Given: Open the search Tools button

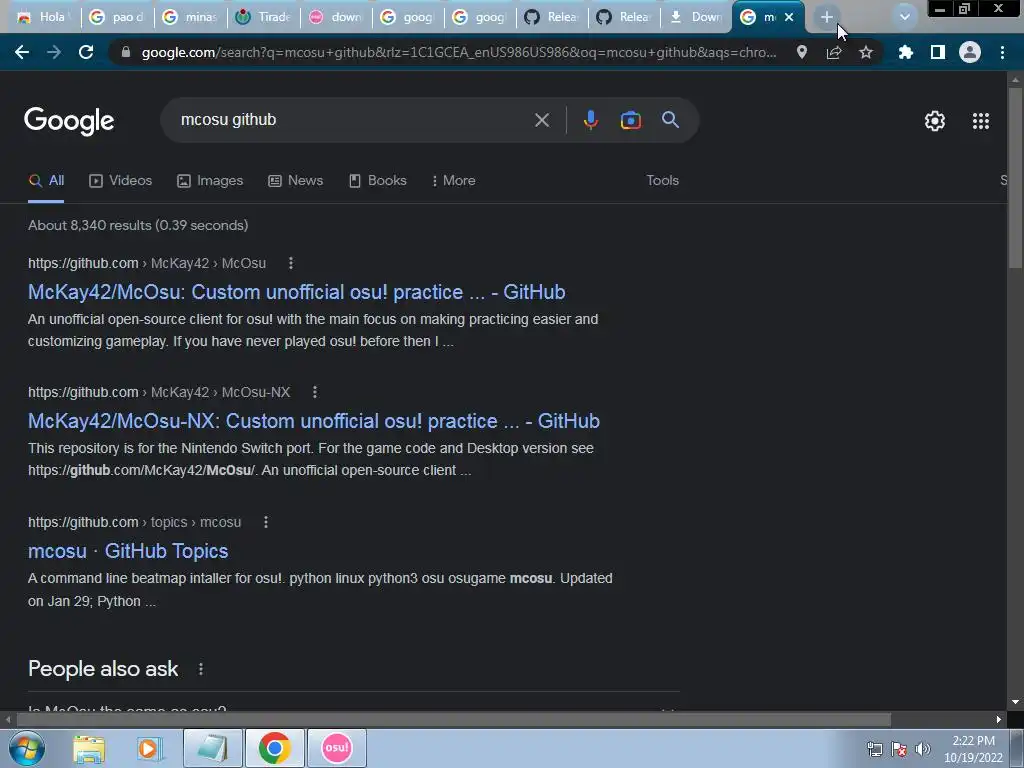Looking at the screenshot, I should 662,181.
